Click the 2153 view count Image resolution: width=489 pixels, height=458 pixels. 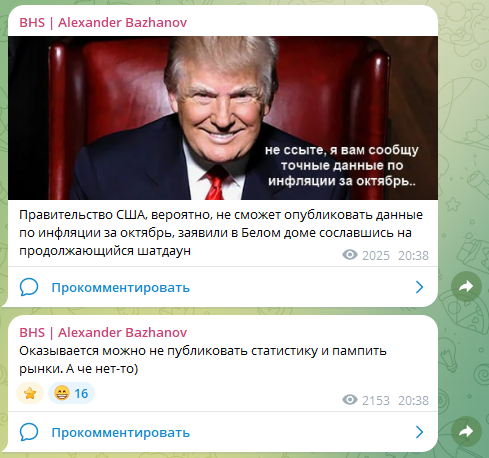click(376, 400)
